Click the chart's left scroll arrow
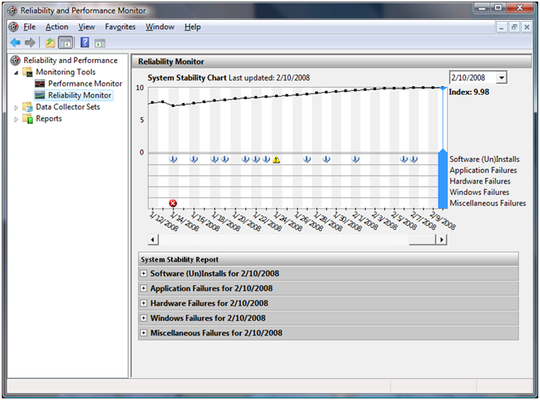The height and width of the screenshot is (400, 540). (x=153, y=239)
